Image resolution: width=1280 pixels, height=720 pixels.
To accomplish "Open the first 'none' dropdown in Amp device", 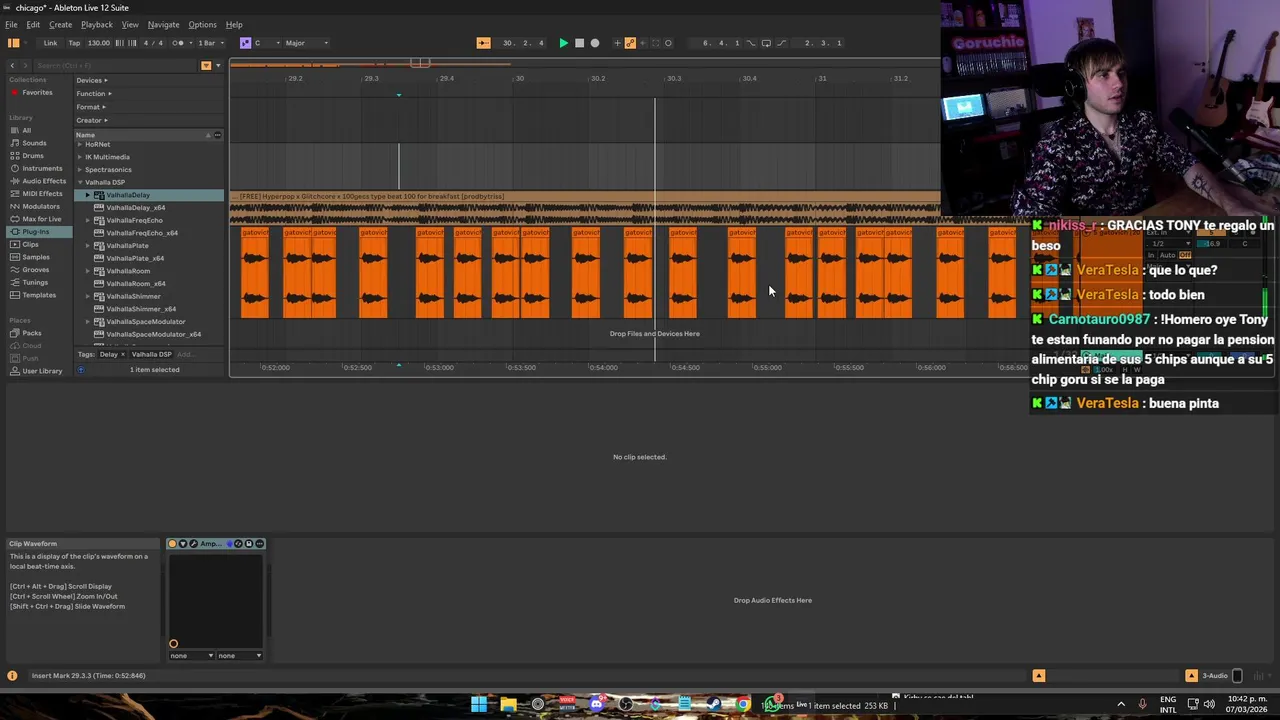I will tap(191, 656).
